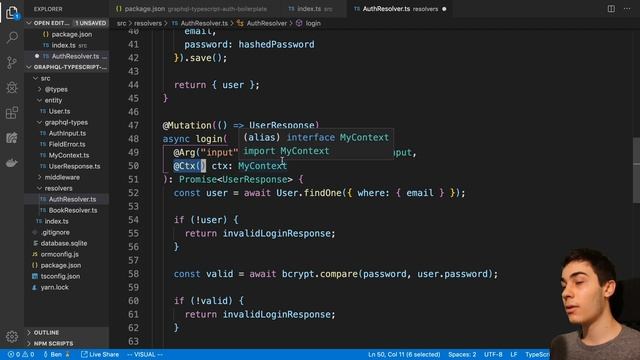Screen dimensions: 640x360
Task: Split the editor with the split icon
Action: click(x=611, y=9)
